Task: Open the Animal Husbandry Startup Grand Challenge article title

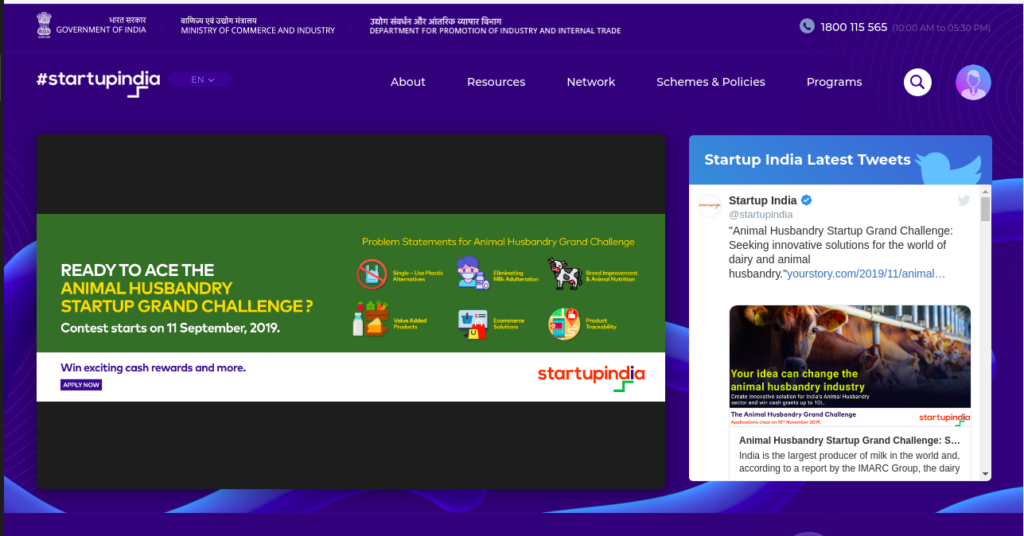Action: [849, 441]
